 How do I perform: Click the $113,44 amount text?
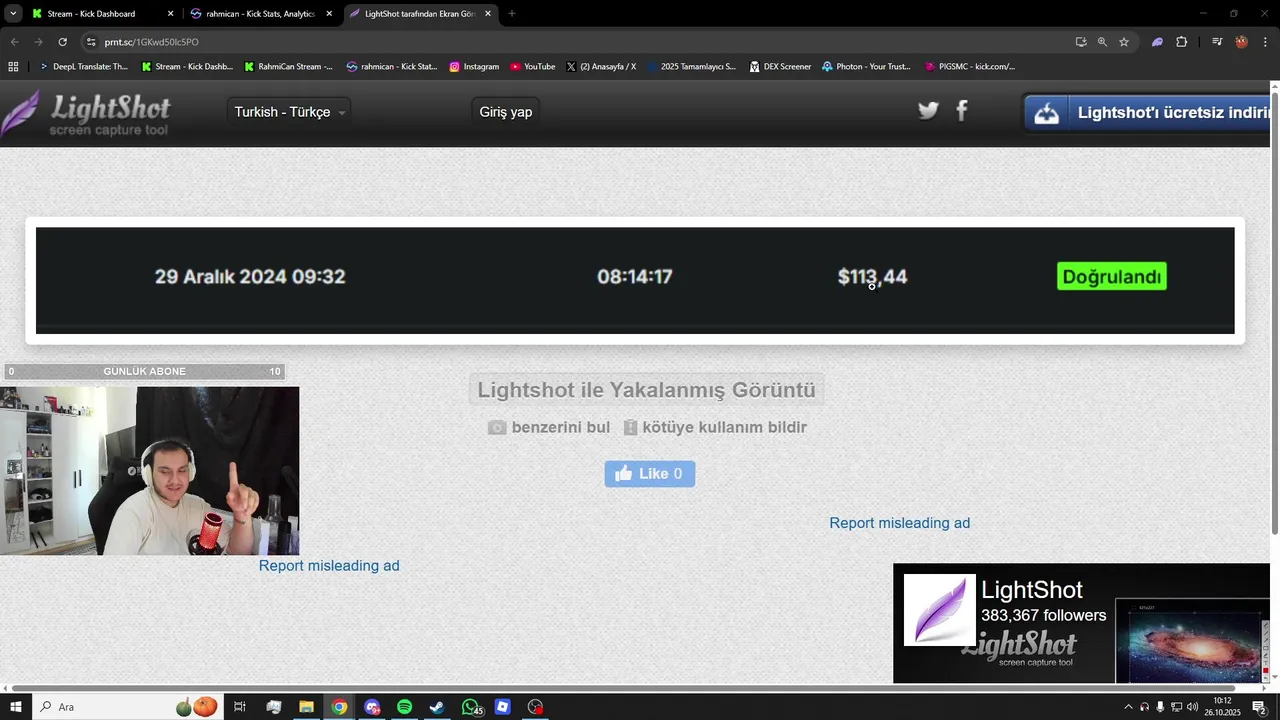pos(872,277)
